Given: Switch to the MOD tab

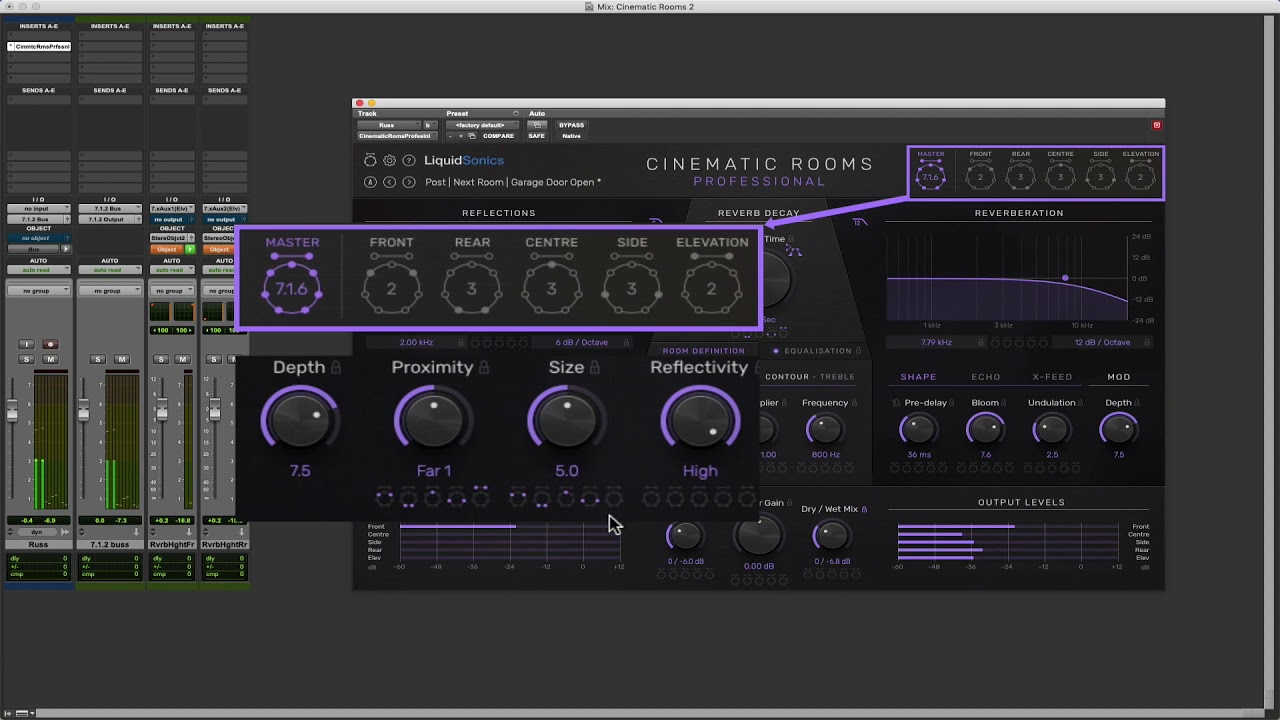Looking at the screenshot, I should (x=1119, y=377).
